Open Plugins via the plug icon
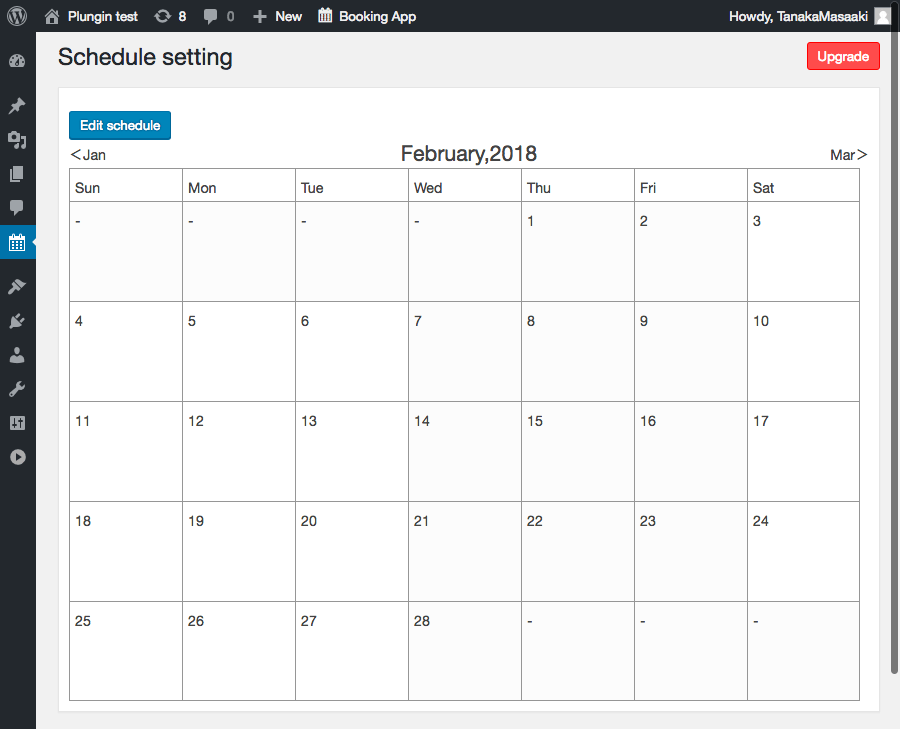 (x=17, y=321)
